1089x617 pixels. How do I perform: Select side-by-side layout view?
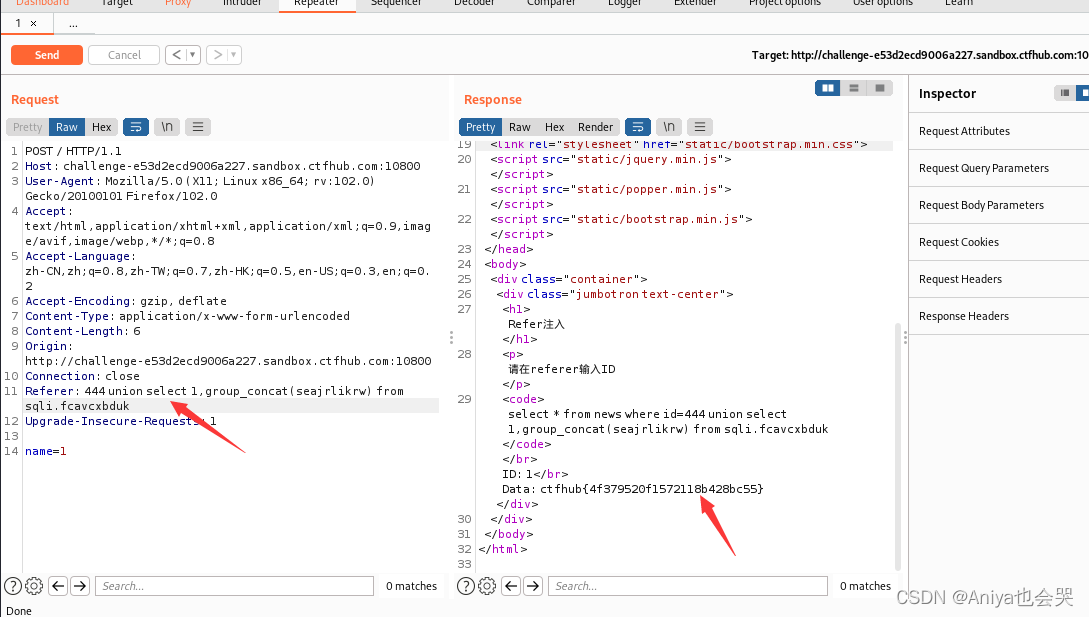pyautogui.click(x=828, y=88)
